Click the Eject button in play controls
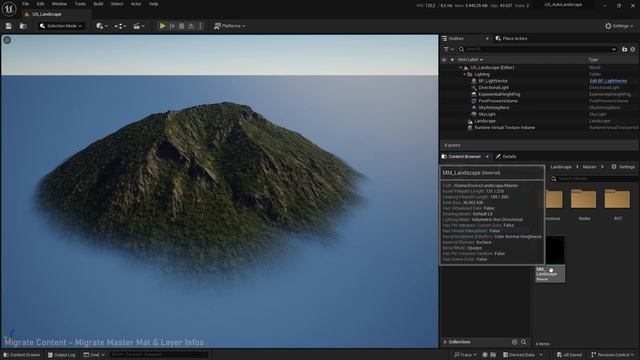The image size is (640, 360). (191, 26)
